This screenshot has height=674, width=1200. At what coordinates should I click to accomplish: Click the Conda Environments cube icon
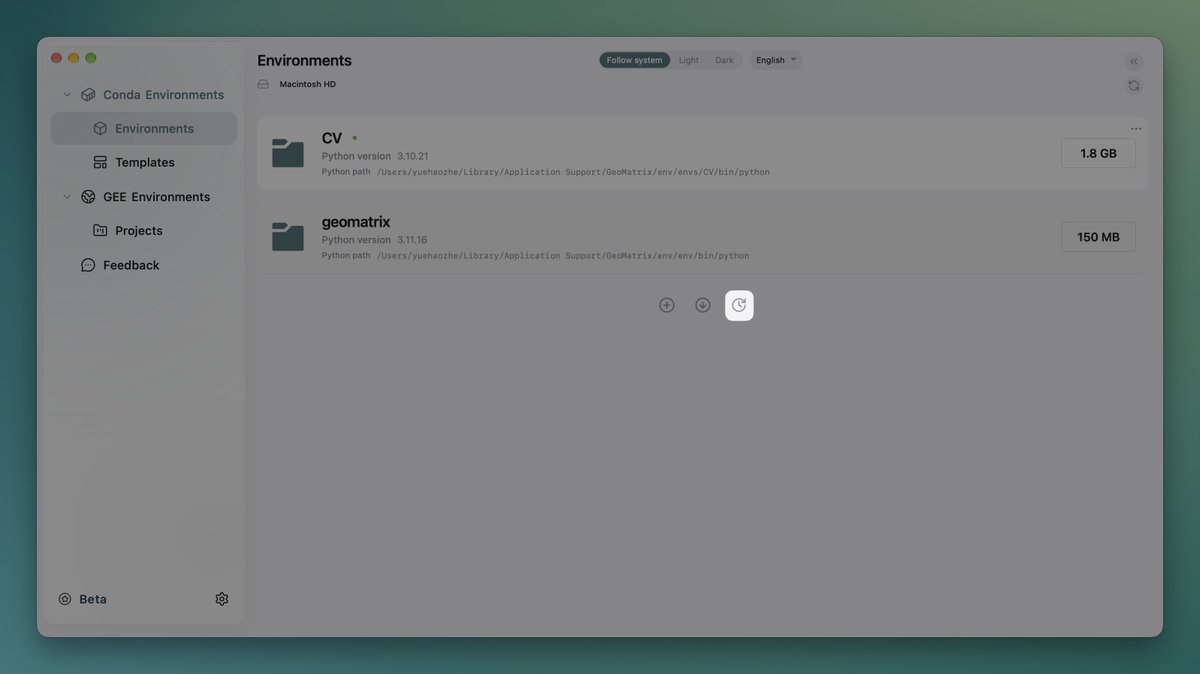[x=88, y=95]
